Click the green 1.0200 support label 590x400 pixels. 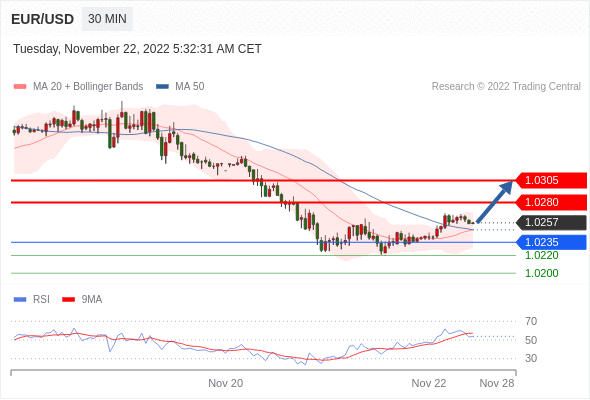(x=542, y=273)
